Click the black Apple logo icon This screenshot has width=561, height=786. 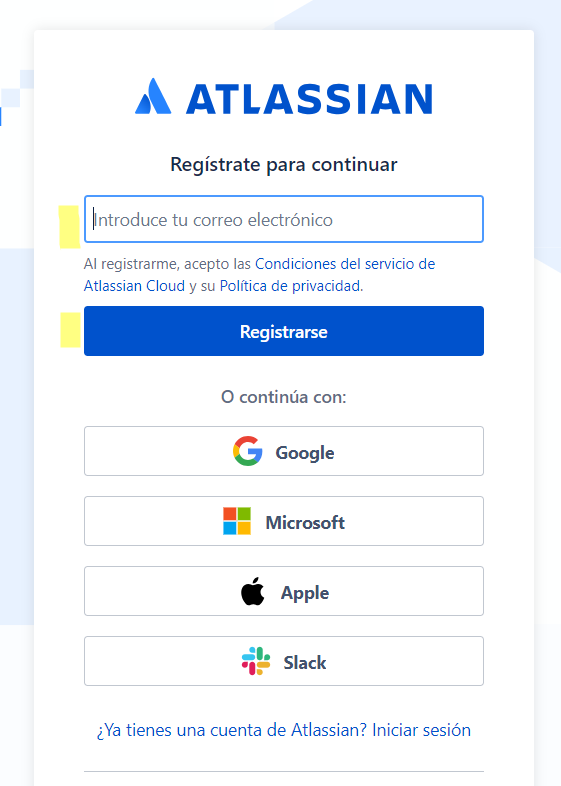[x=253, y=591]
